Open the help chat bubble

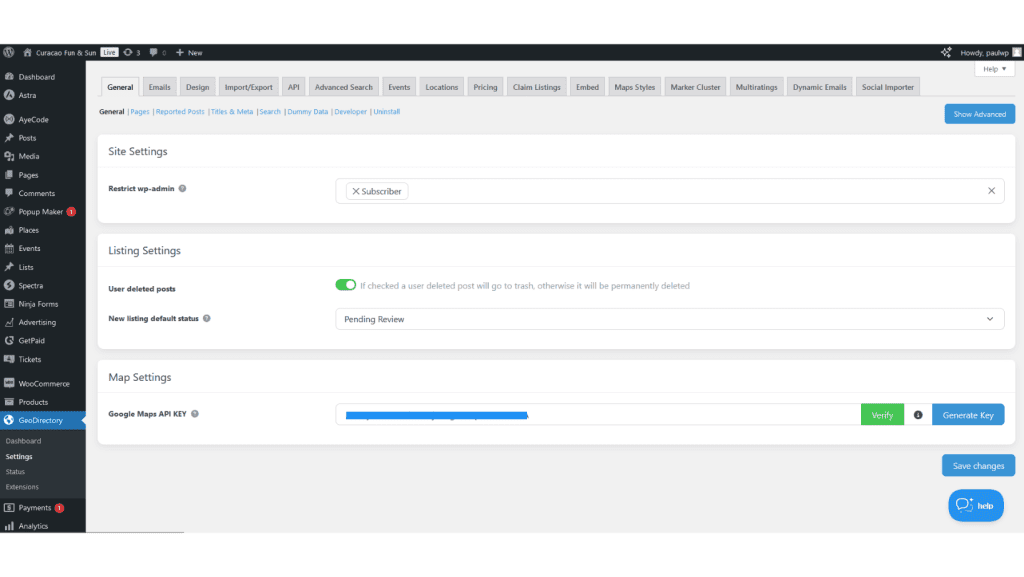[975, 505]
